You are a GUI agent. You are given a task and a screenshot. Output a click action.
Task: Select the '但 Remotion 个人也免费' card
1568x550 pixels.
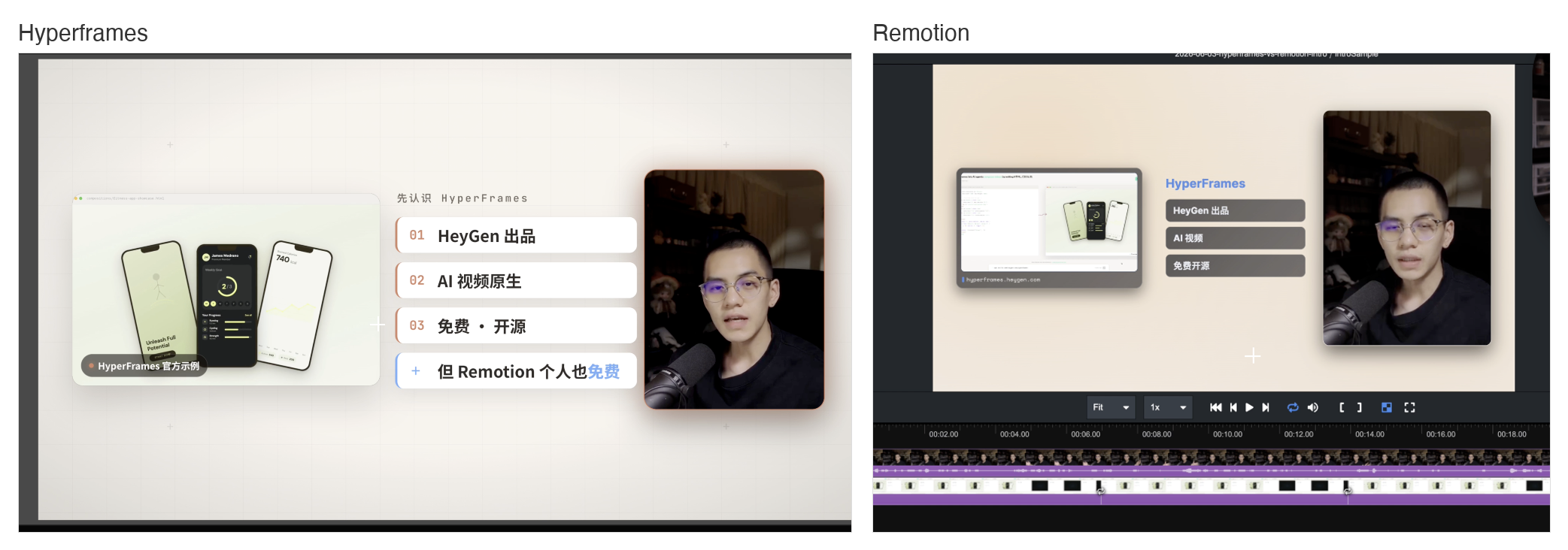516,370
